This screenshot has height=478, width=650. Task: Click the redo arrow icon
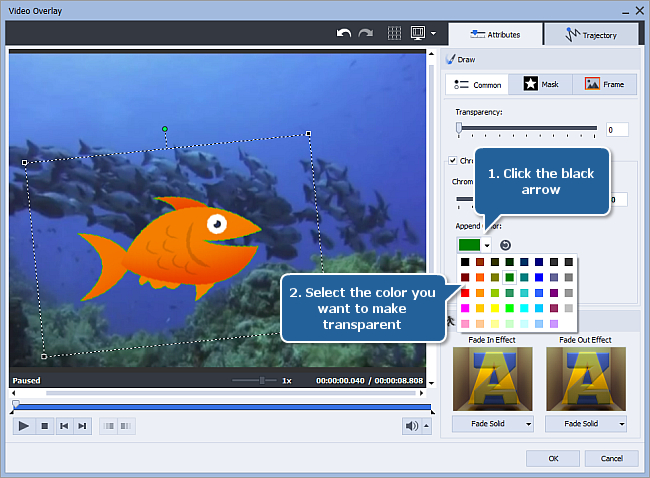pos(366,33)
